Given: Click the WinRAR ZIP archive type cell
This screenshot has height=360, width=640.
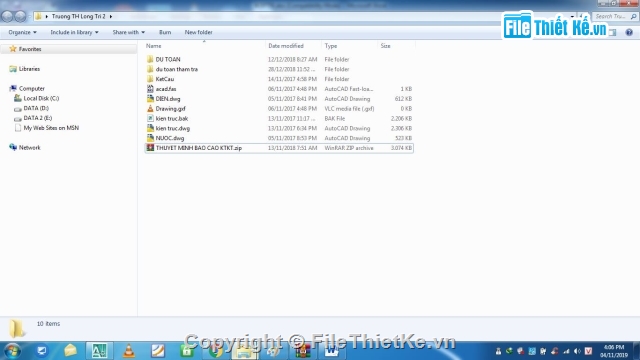Looking at the screenshot, I should point(349,148).
